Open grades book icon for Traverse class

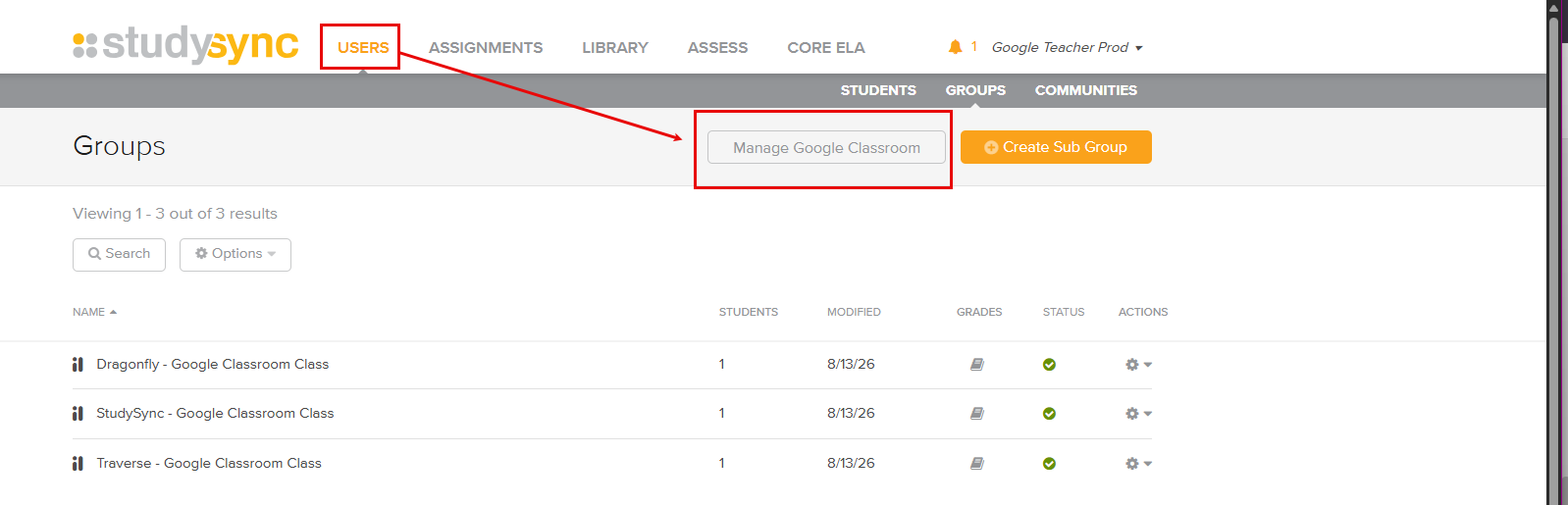[x=977, y=464]
